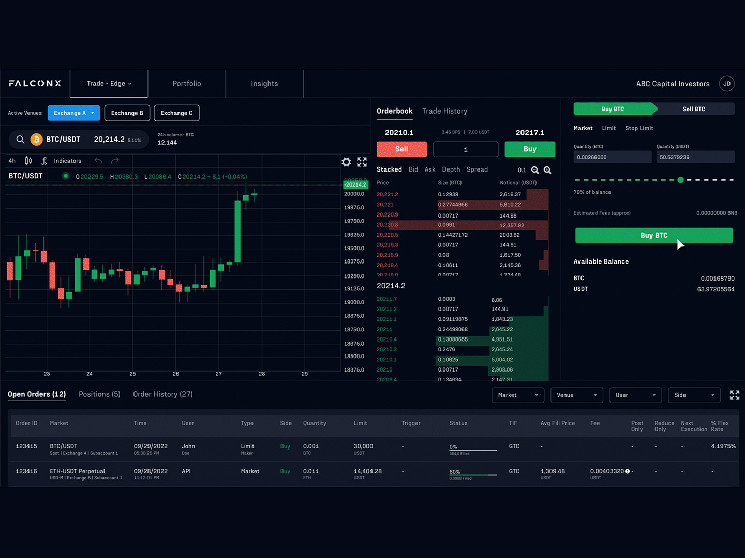Toggle Exchange C venue
The image size is (745, 558).
click(176, 113)
